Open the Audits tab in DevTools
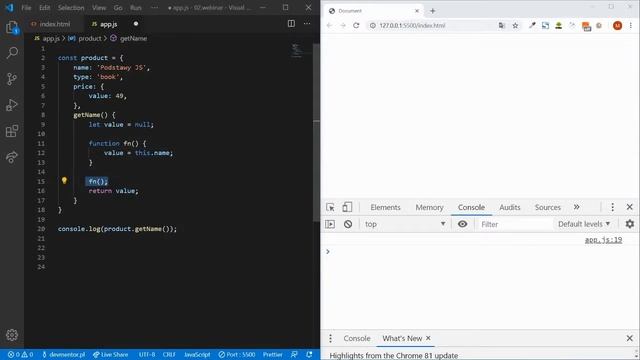Screen dimensions: 640x360 coord(510,207)
